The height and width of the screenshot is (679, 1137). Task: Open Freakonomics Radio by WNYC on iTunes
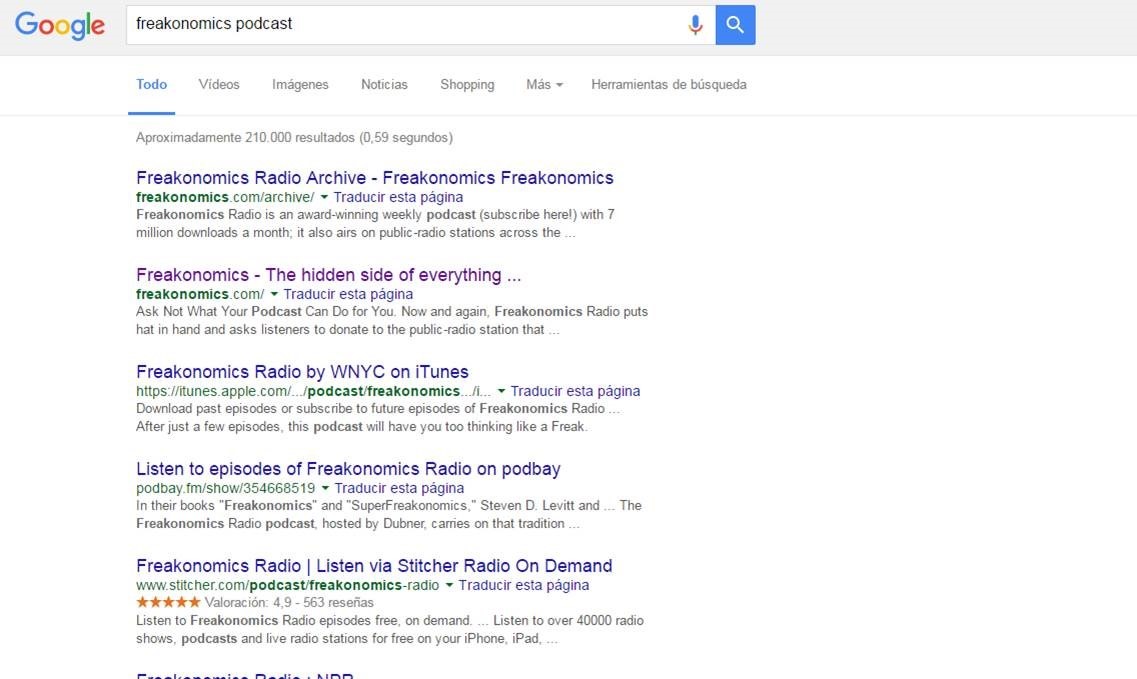(x=302, y=372)
